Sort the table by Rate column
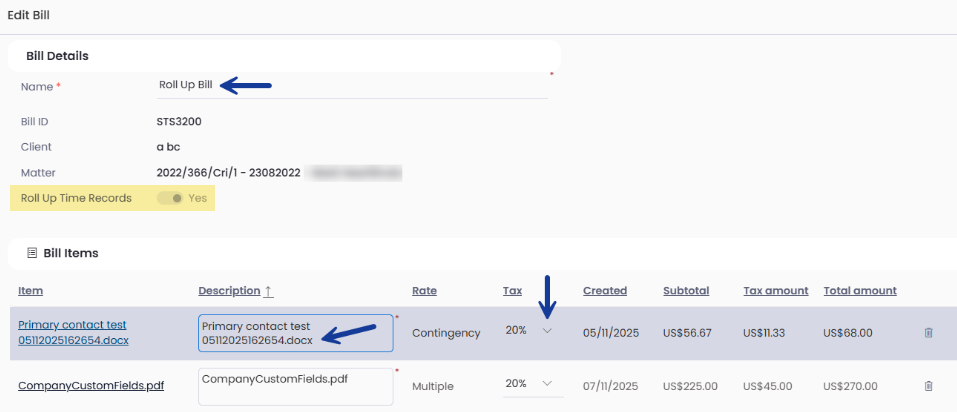The image size is (957, 412). pos(424,291)
